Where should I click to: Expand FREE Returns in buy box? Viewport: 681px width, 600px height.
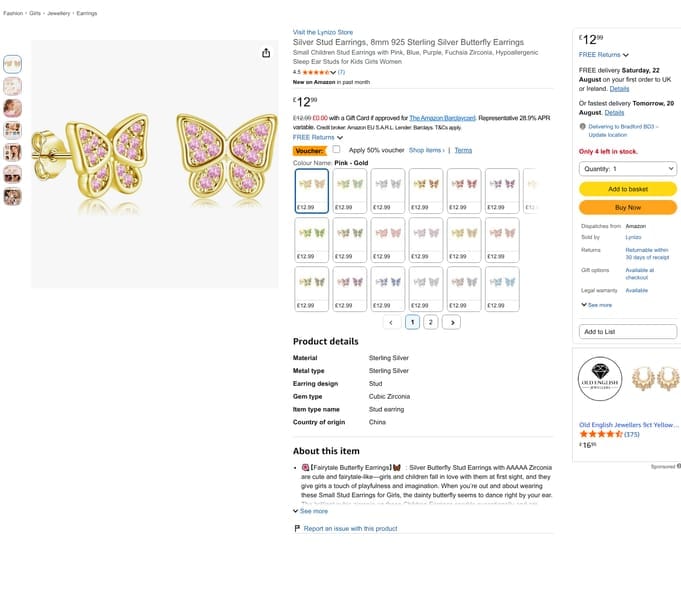click(x=603, y=55)
